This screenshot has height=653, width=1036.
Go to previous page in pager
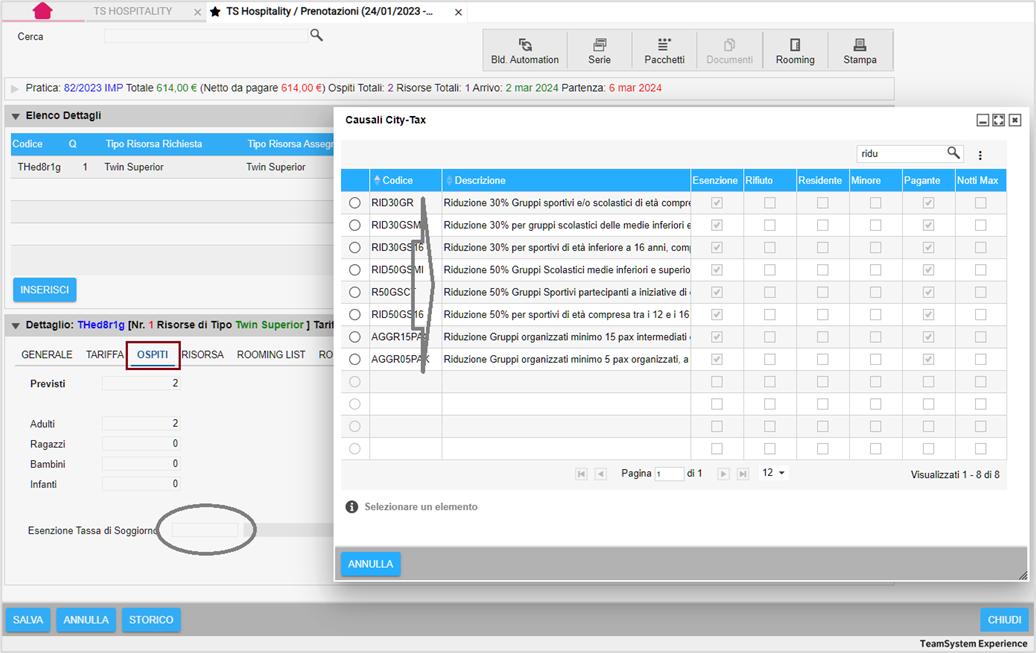click(x=601, y=474)
